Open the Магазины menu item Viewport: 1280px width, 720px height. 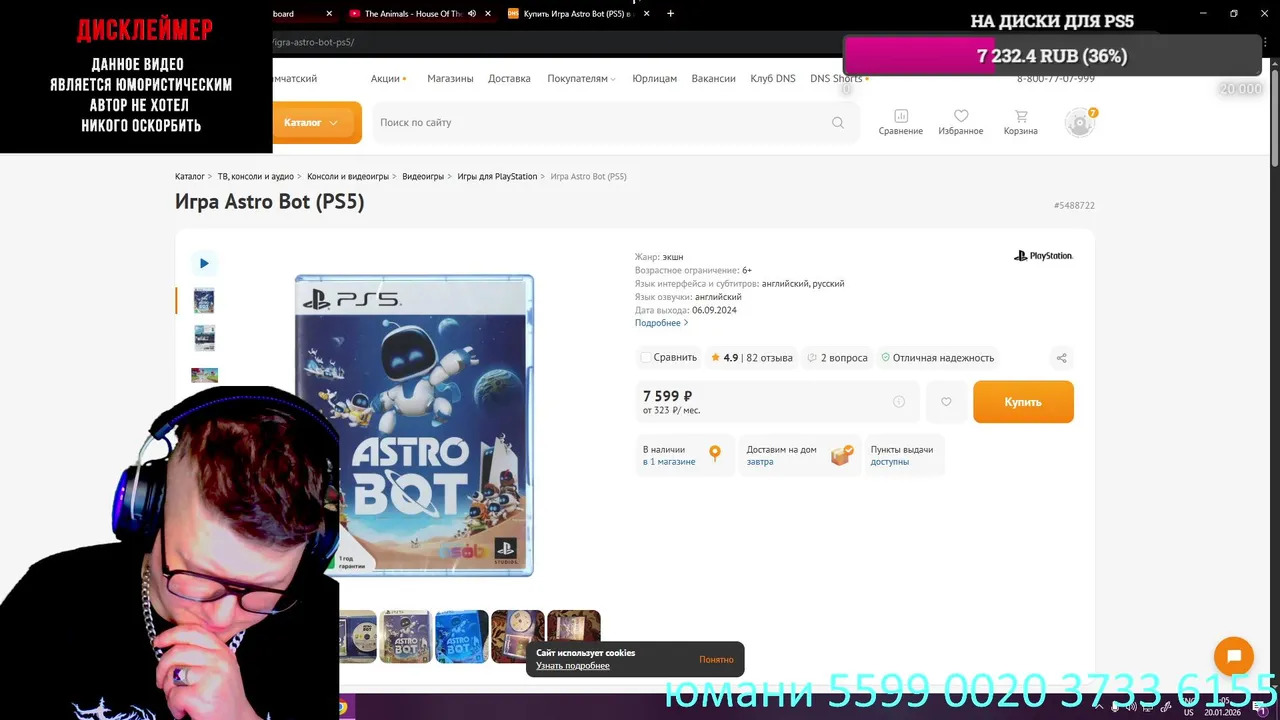pos(450,78)
